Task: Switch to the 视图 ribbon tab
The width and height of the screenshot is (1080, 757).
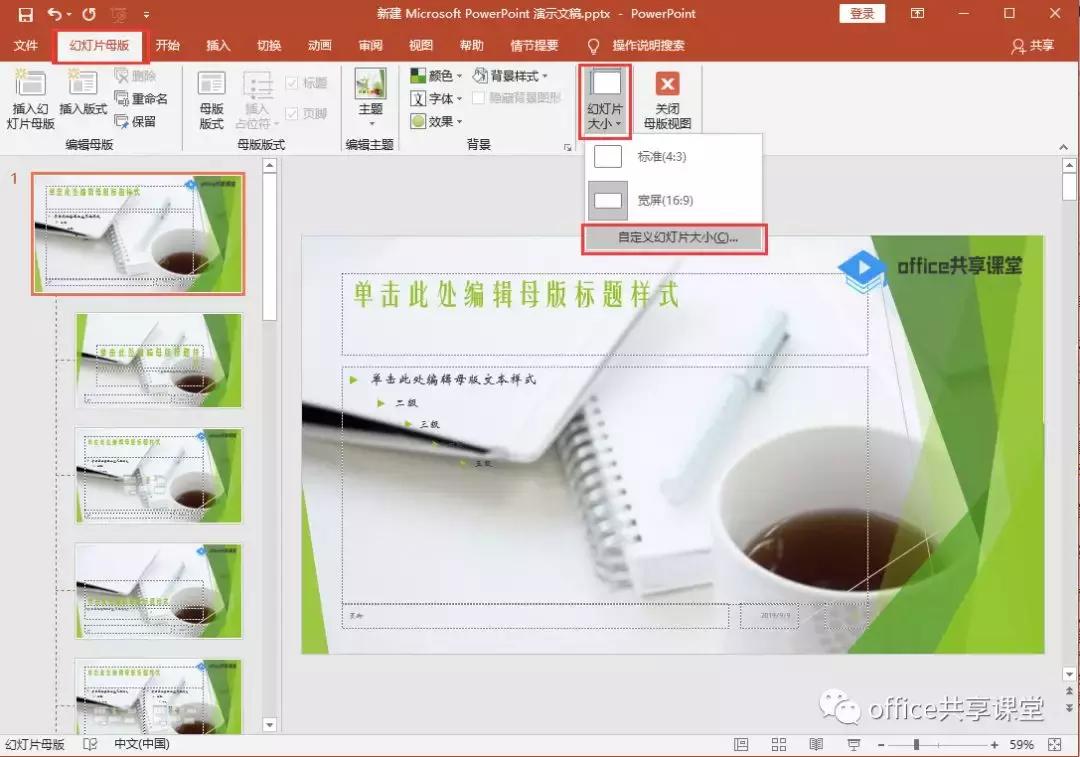Action: click(x=421, y=45)
